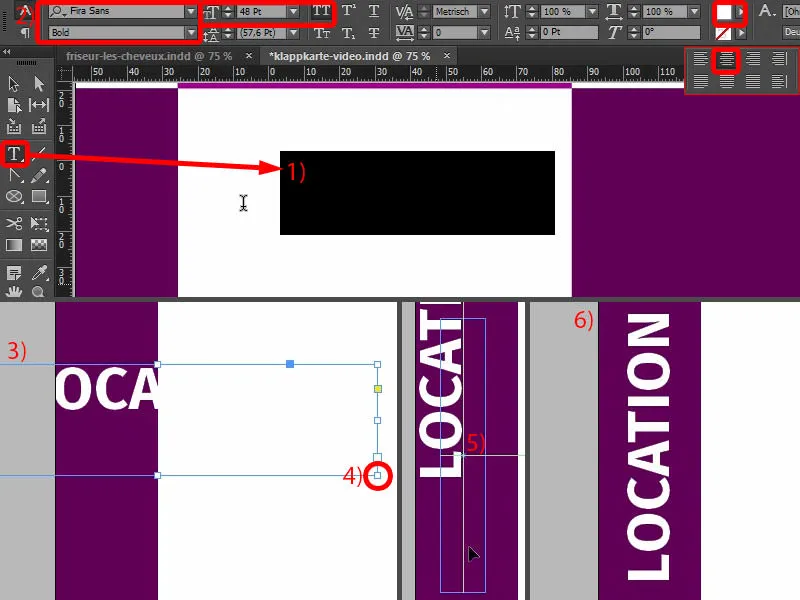Click the black rectangle frame on page

click(417, 193)
